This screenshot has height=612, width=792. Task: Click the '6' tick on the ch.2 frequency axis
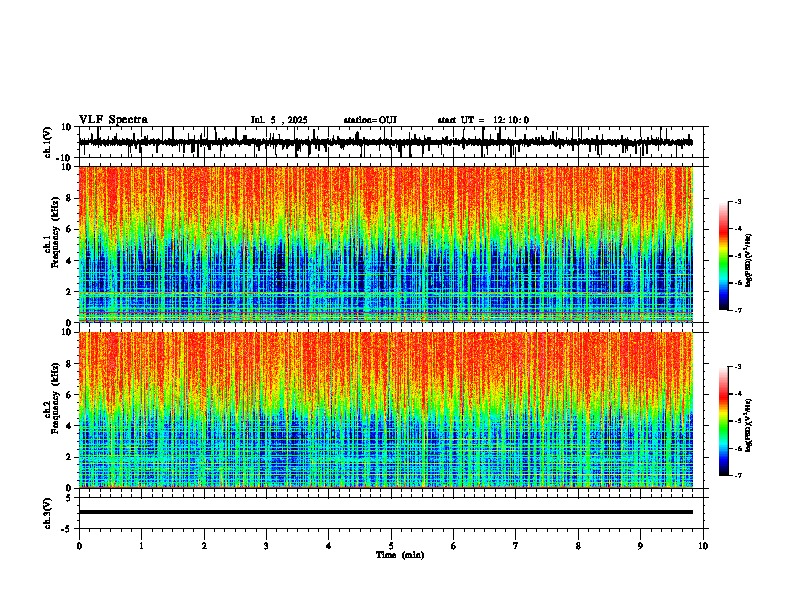(70, 395)
